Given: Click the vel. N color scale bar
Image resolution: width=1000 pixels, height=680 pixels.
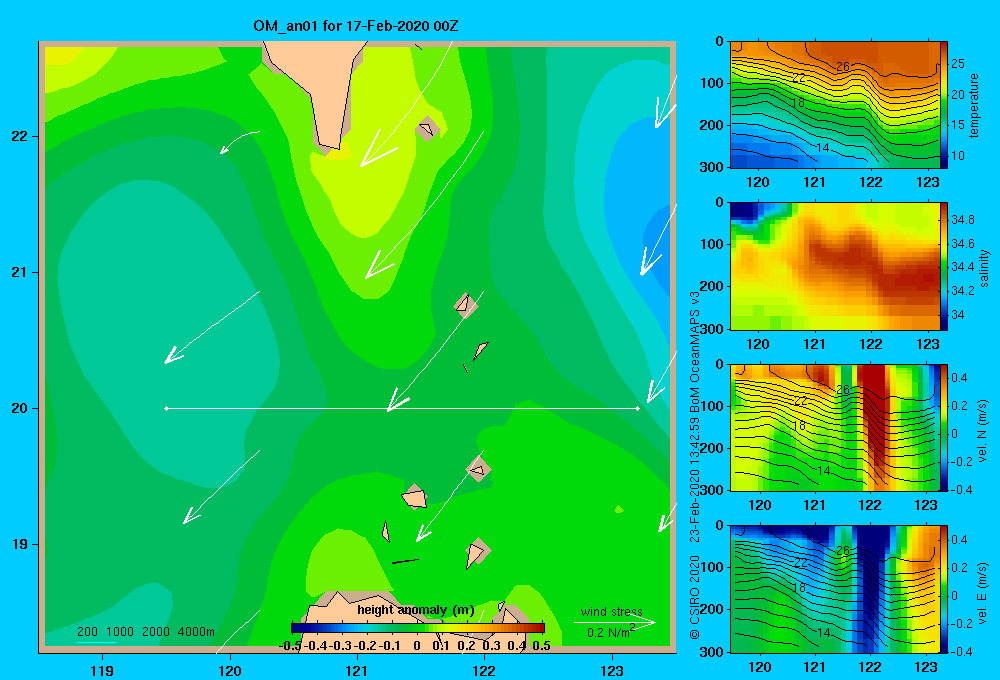Looking at the screenshot, I should [944, 427].
